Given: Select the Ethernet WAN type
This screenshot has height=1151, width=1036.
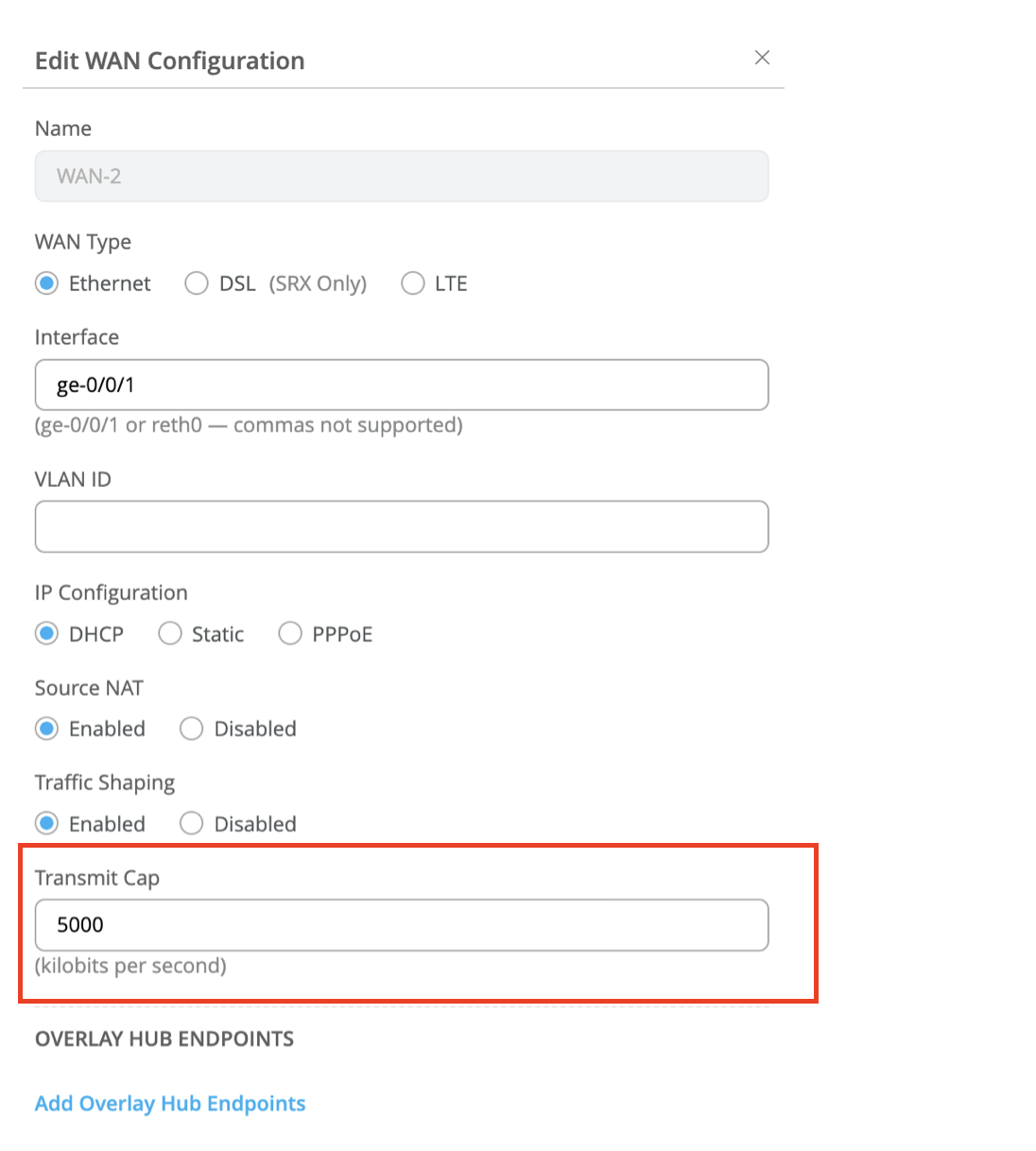Looking at the screenshot, I should (46, 283).
